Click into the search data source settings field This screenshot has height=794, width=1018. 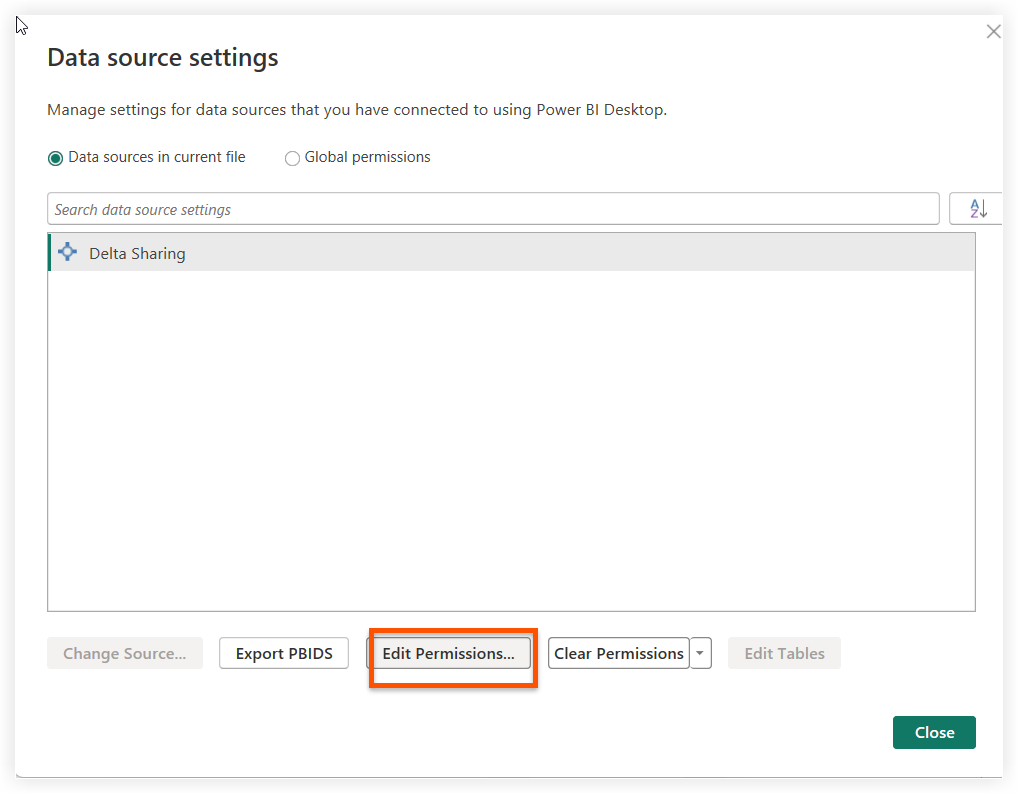pyautogui.click(x=493, y=208)
